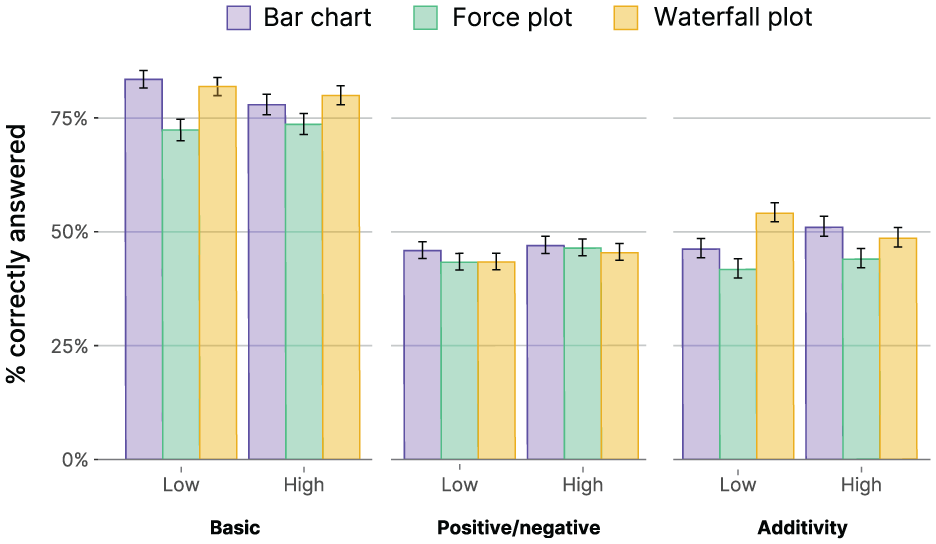Click the Additivity panel title
This screenshot has width=936, height=544.
802,528
